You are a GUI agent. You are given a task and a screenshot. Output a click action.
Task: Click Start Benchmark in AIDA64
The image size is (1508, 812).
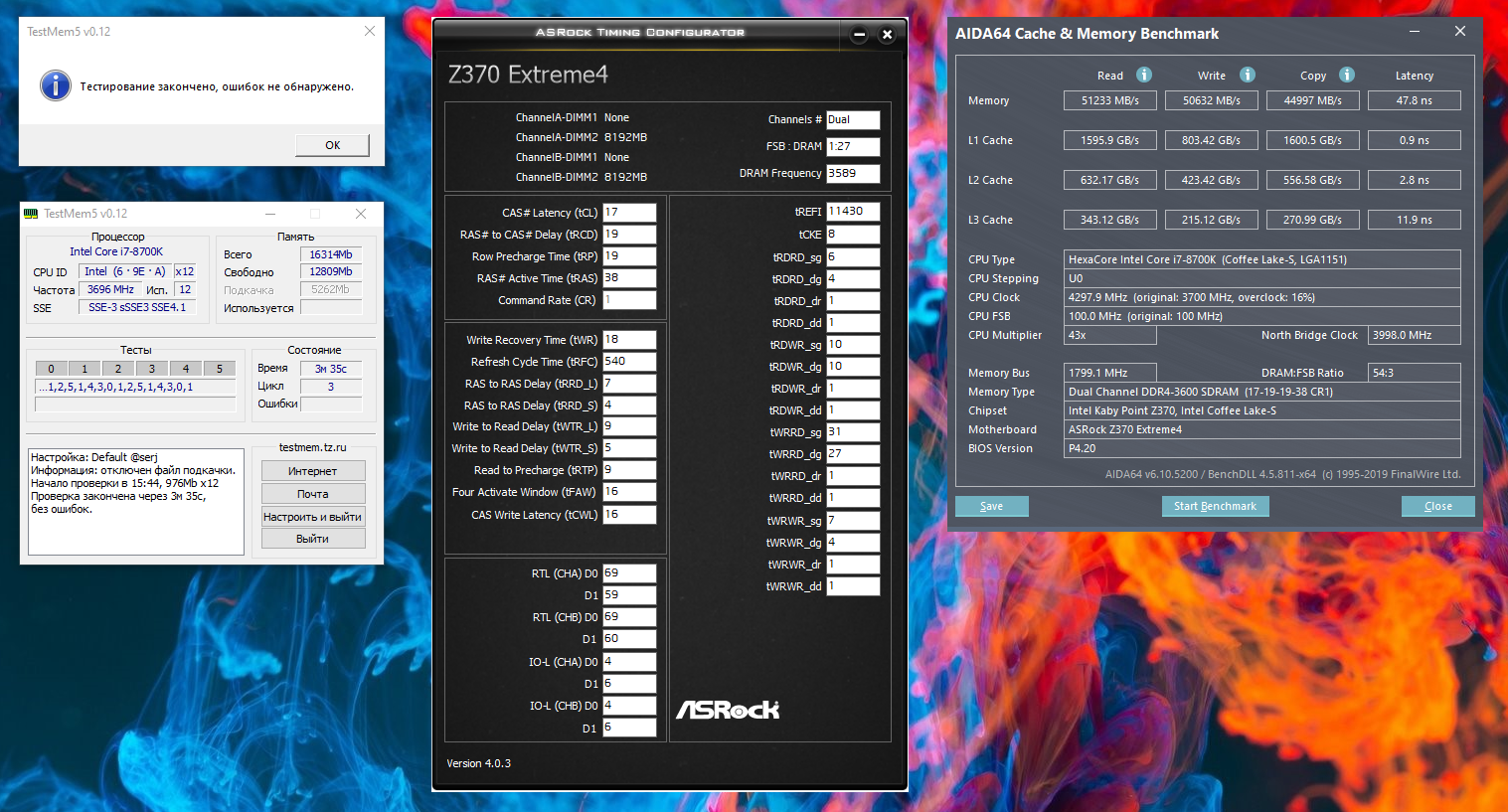click(x=1215, y=506)
